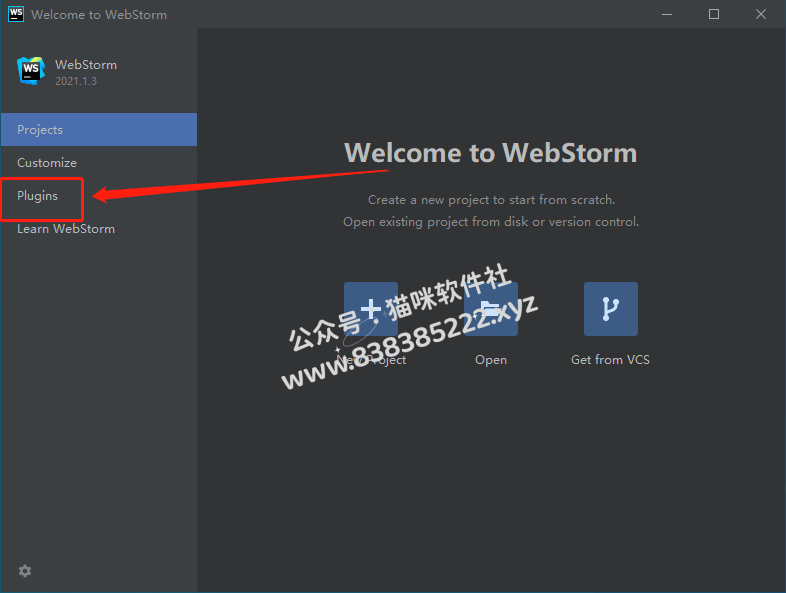Click the WebStorm logo in sidebar

click(x=31, y=71)
